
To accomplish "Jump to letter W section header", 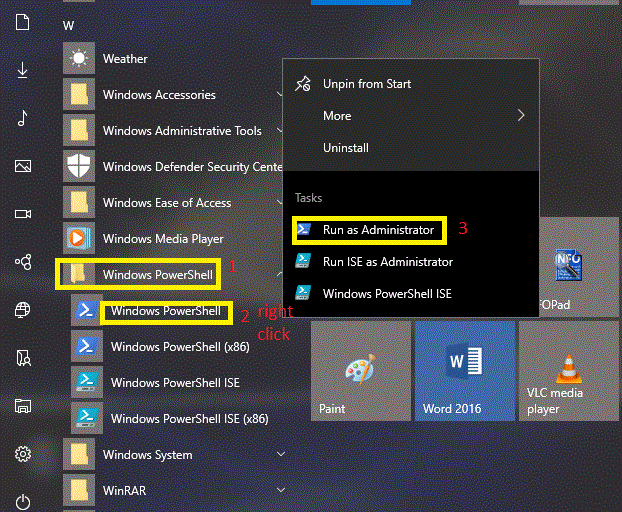I will pyautogui.click(x=68, y=26).
